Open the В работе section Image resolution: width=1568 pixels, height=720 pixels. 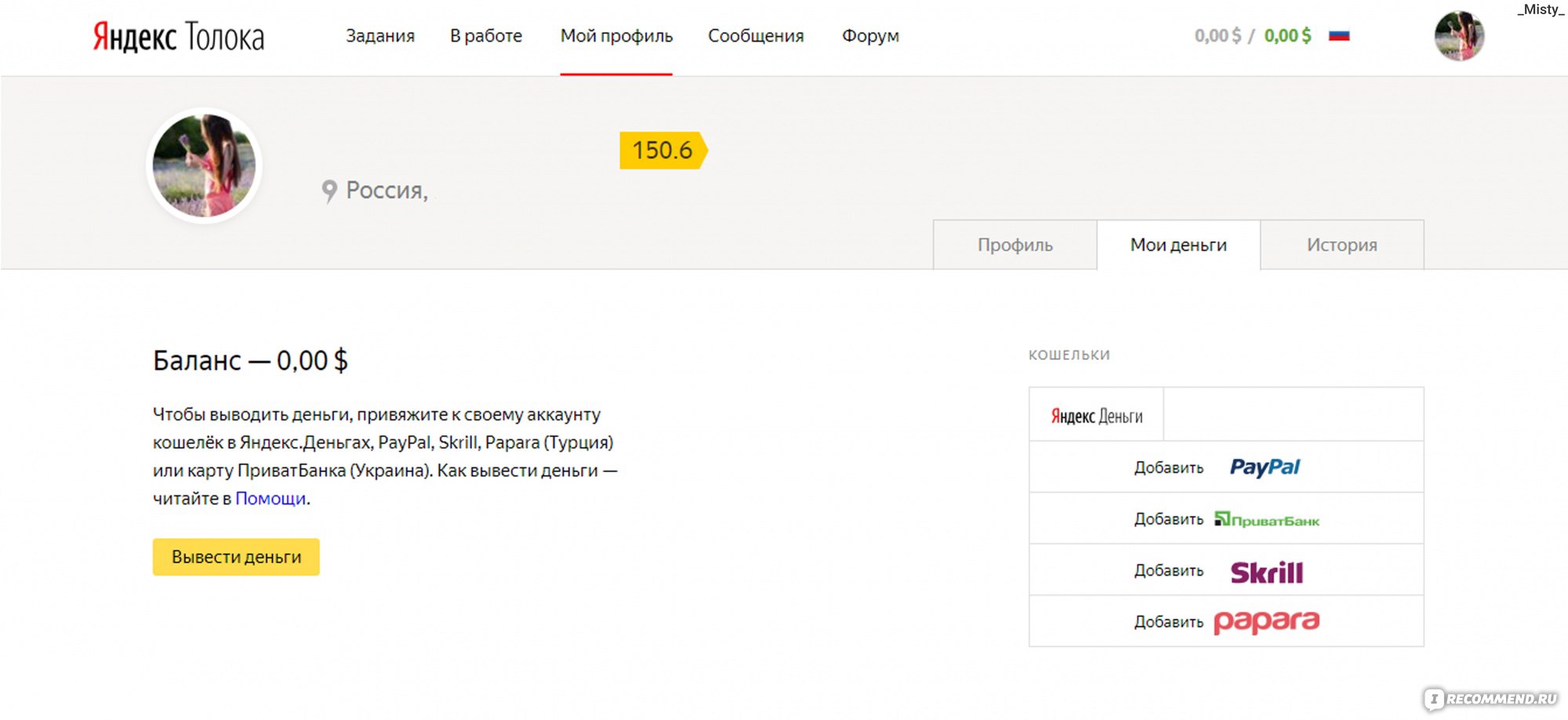click(486, 36)
